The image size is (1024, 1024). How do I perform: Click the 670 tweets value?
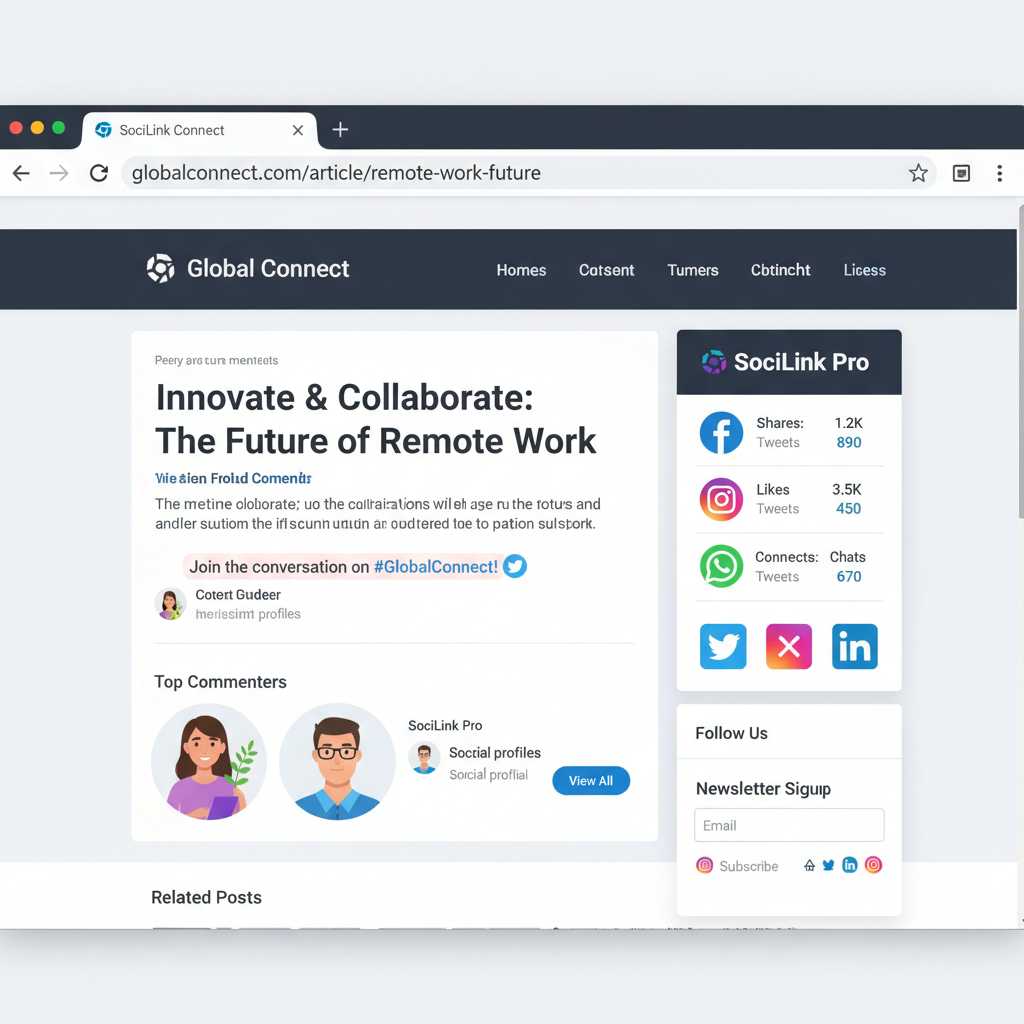tap(849, 577)
